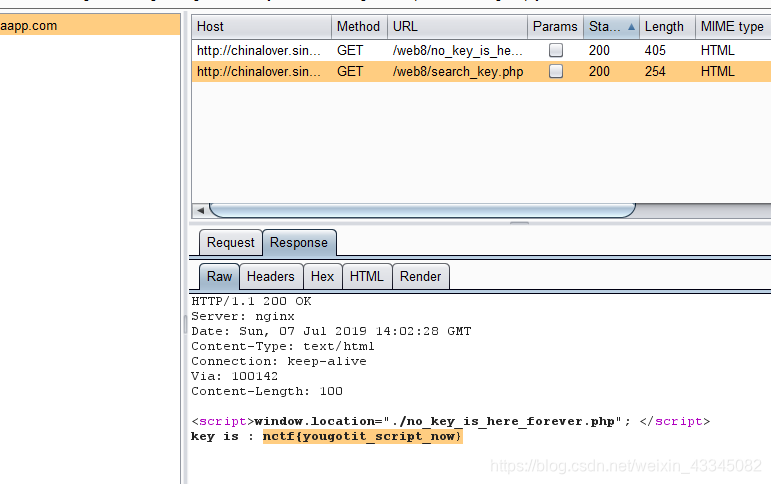Open the HTML view tab
The width and height of the screenshot is (771, 484).
click(367, 276)
